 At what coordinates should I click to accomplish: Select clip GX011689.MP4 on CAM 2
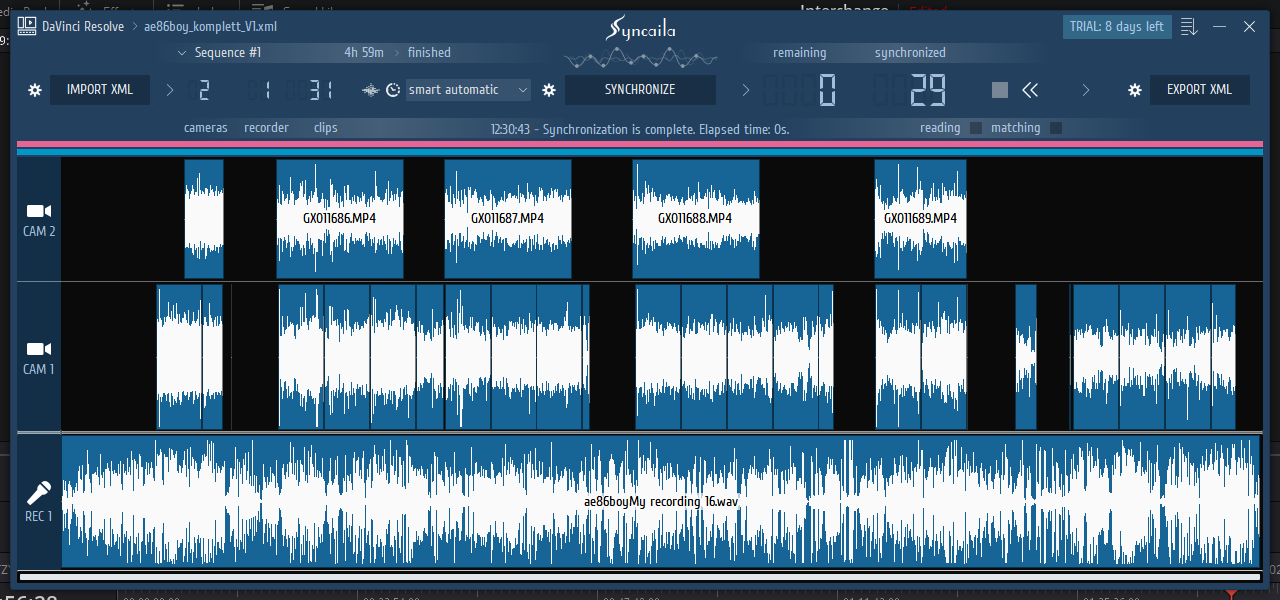(x=921, y=218)
